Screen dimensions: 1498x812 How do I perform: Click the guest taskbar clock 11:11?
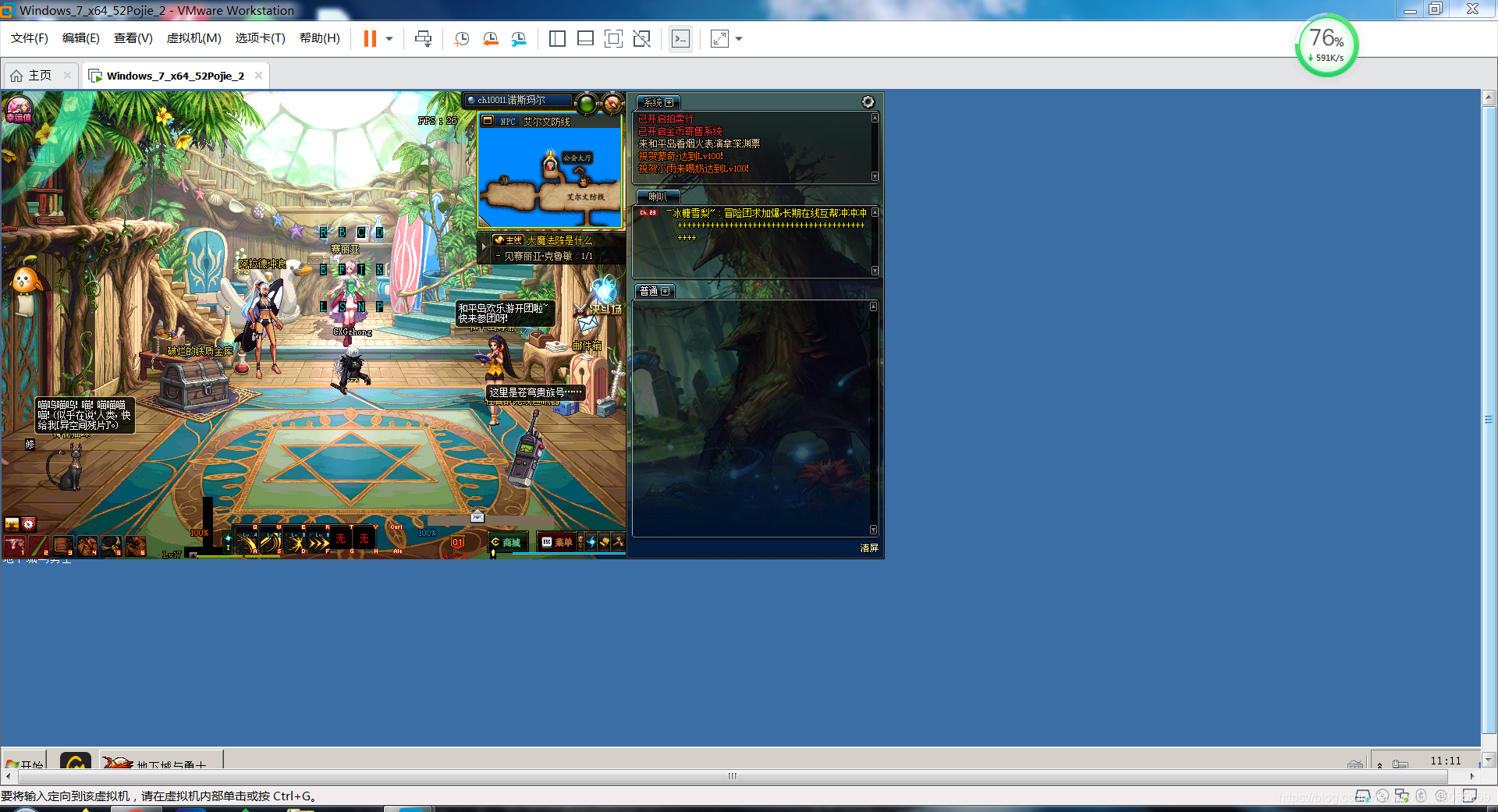[1445, 761]
